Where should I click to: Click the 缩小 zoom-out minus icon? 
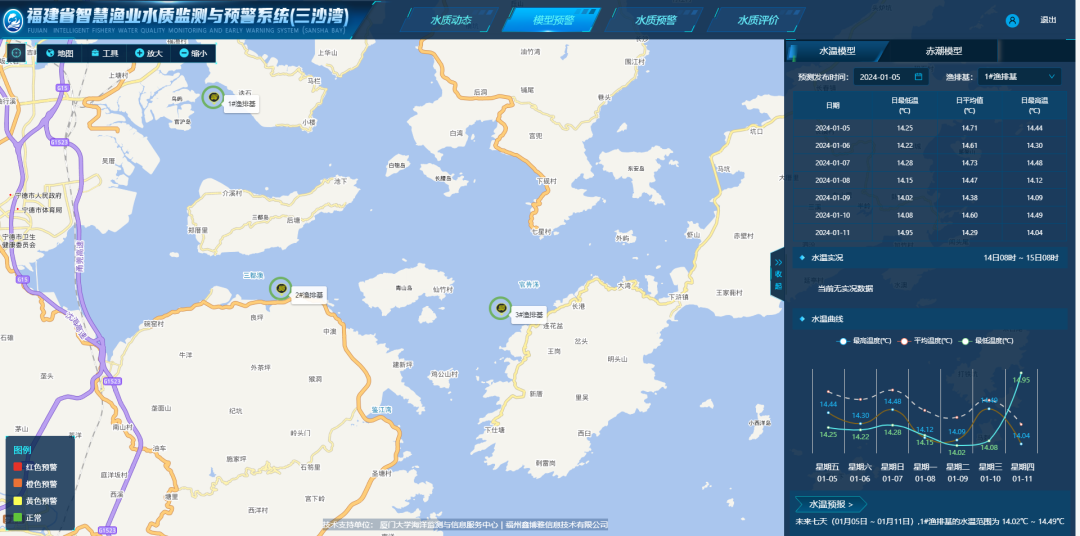pos(184,54)
